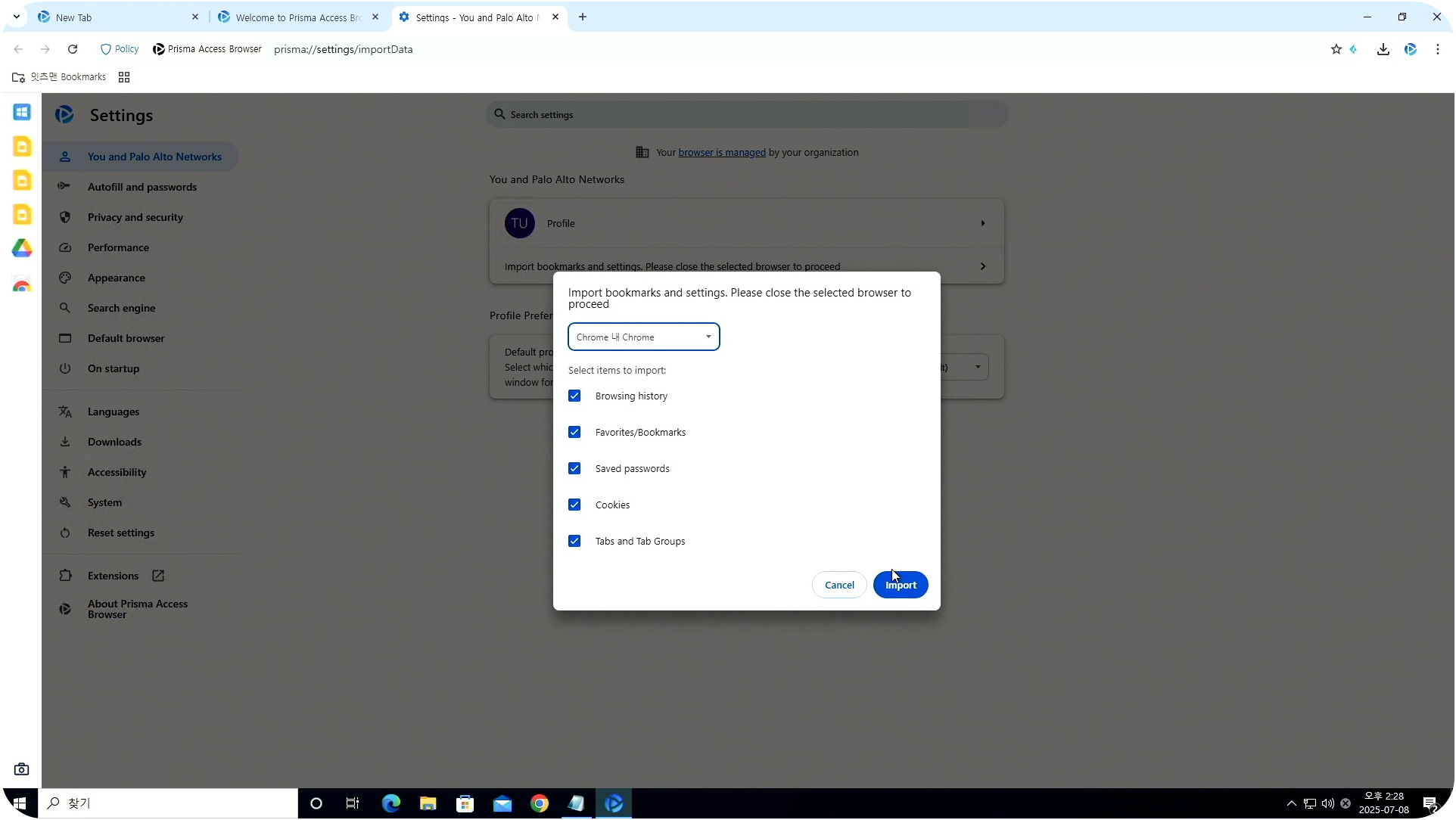Open the taskbar clock and date
Viewport: 1456px width, 820px height.
click(1384, 804)
